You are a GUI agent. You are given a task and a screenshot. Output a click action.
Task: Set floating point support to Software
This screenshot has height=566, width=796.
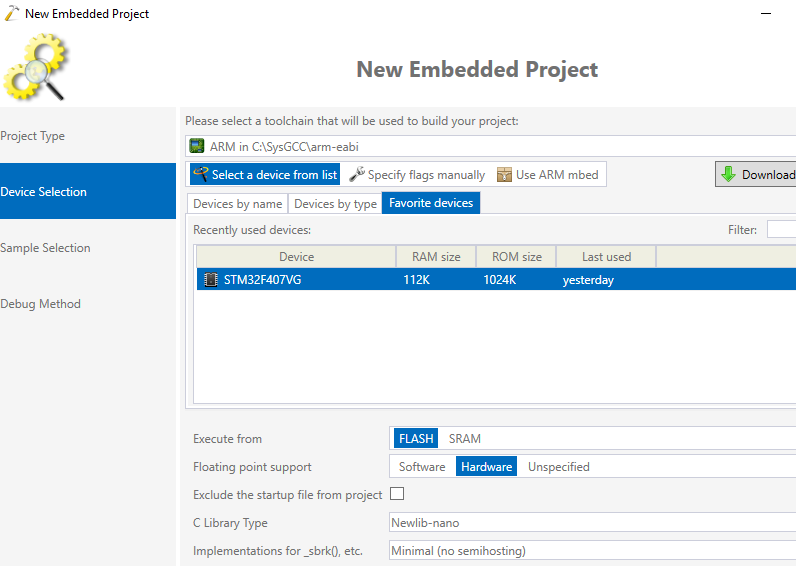[x=422, y=466]
